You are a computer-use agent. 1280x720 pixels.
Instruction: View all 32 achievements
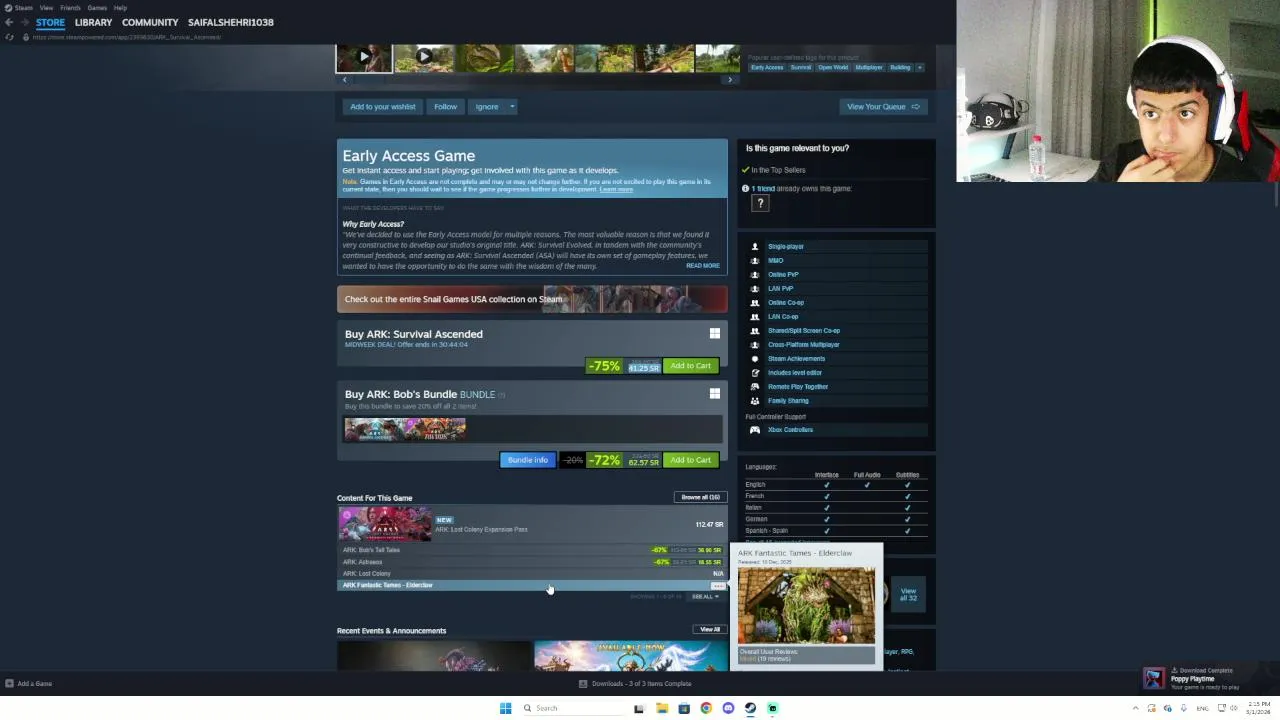[x=908, y=594]
